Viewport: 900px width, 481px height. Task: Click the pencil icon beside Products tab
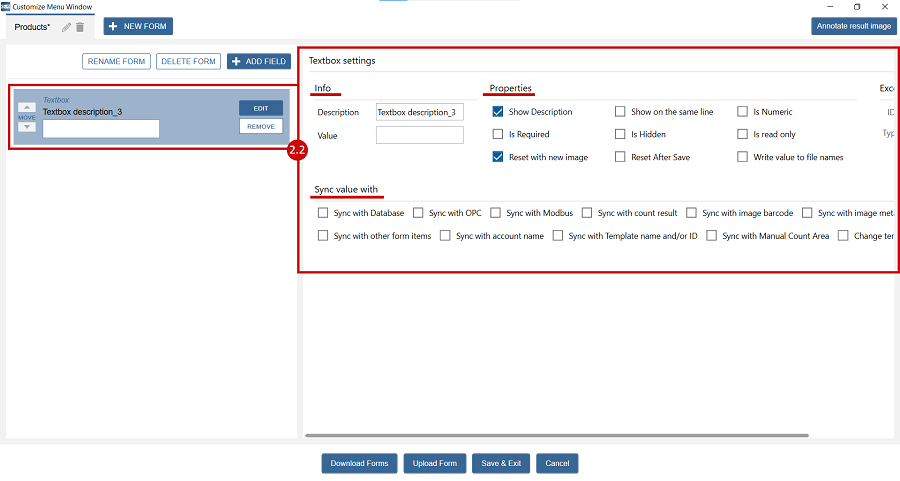tap(67, 27)
